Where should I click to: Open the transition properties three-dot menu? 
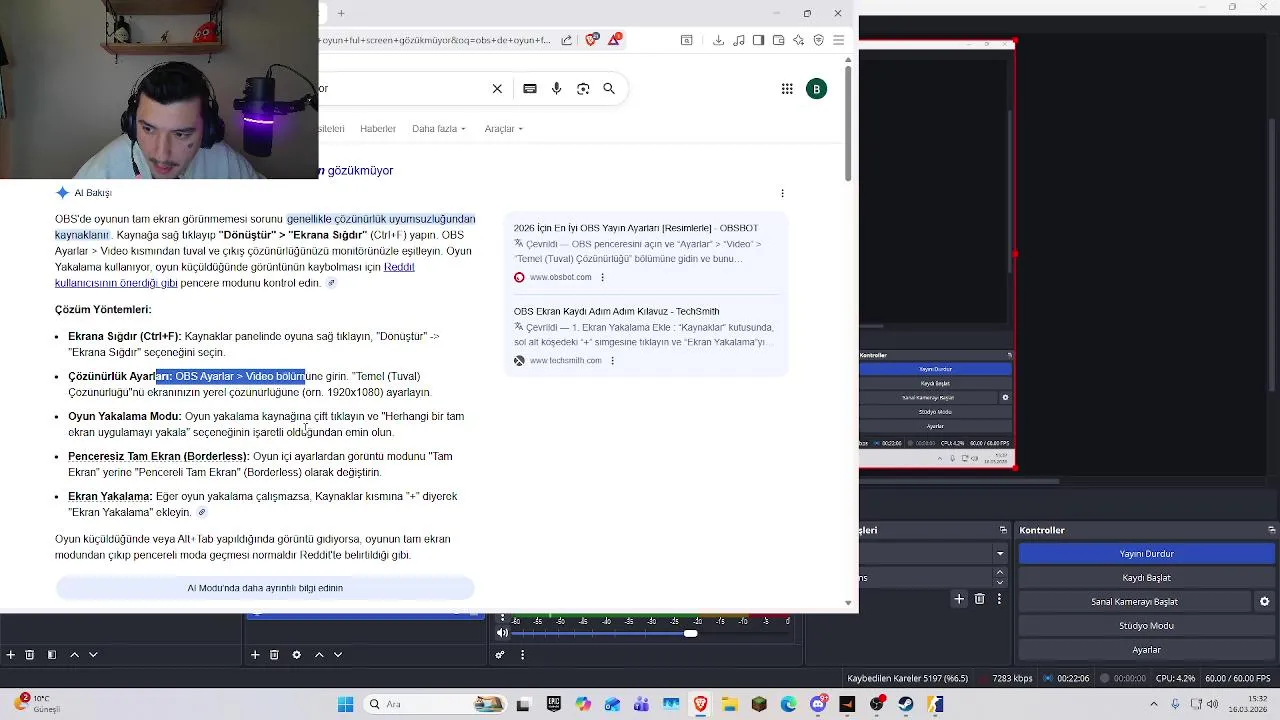coord(999,598)
